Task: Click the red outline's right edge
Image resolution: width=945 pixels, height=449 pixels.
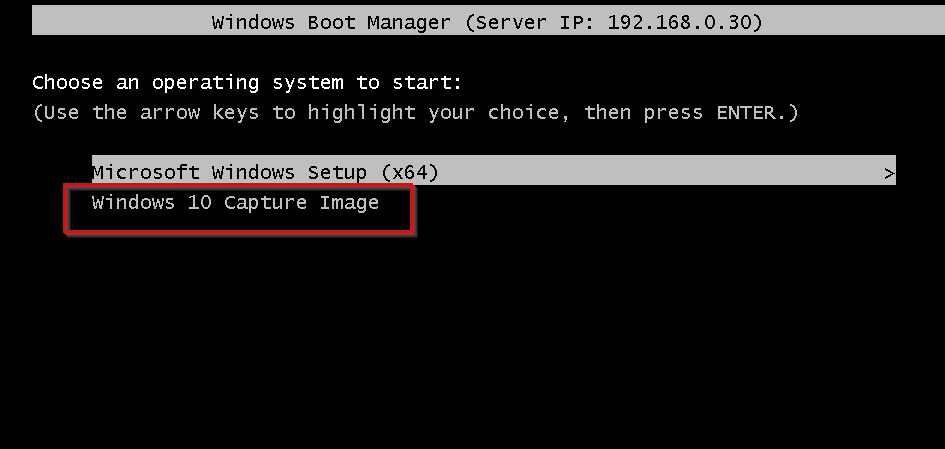Action: [x=412, y=210]
